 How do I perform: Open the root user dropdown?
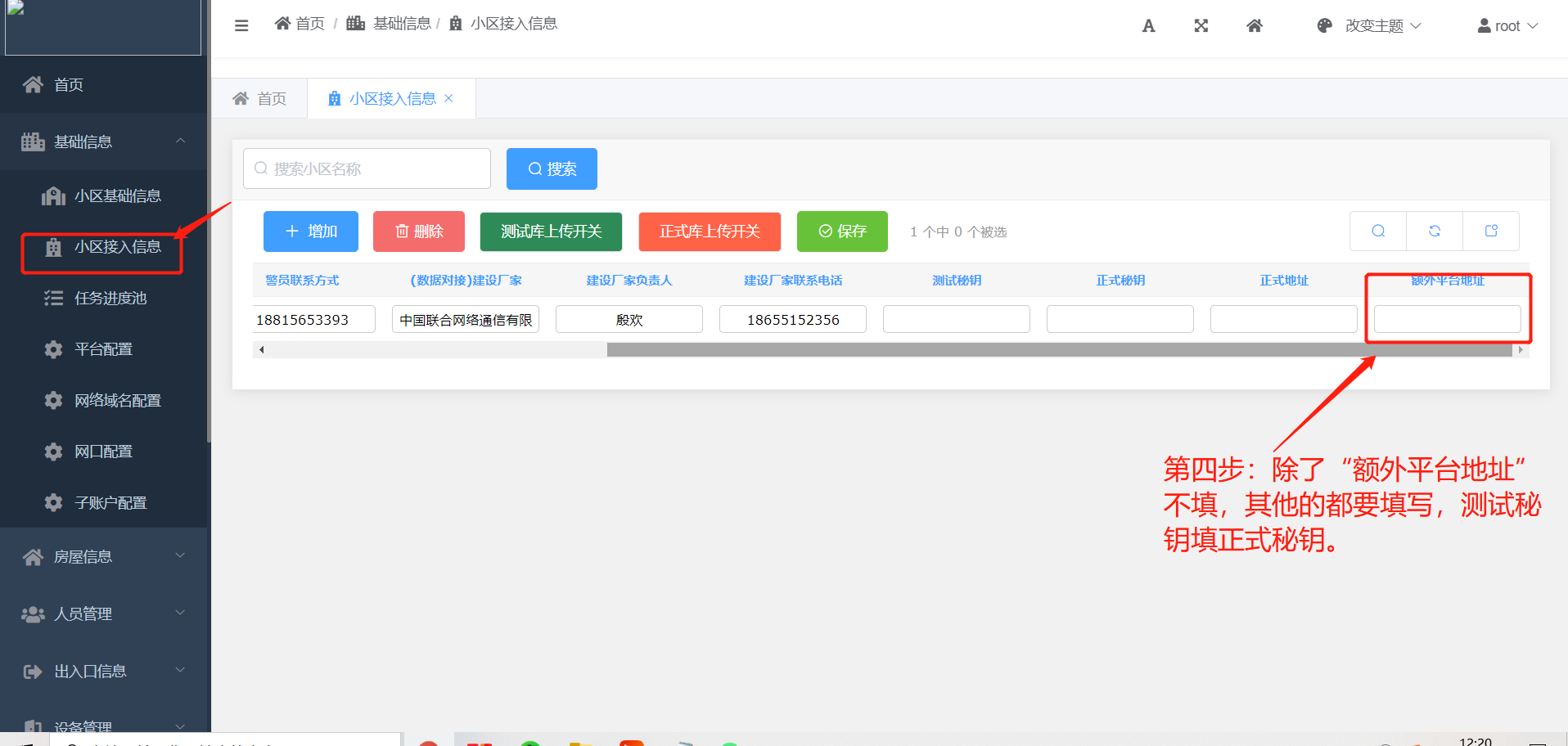click(x=1507, y=26)
